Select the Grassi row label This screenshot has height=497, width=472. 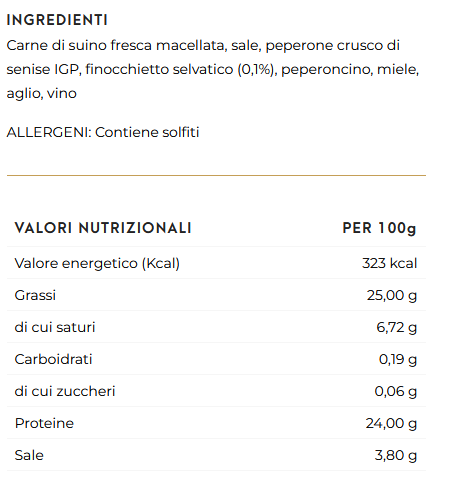35,295
